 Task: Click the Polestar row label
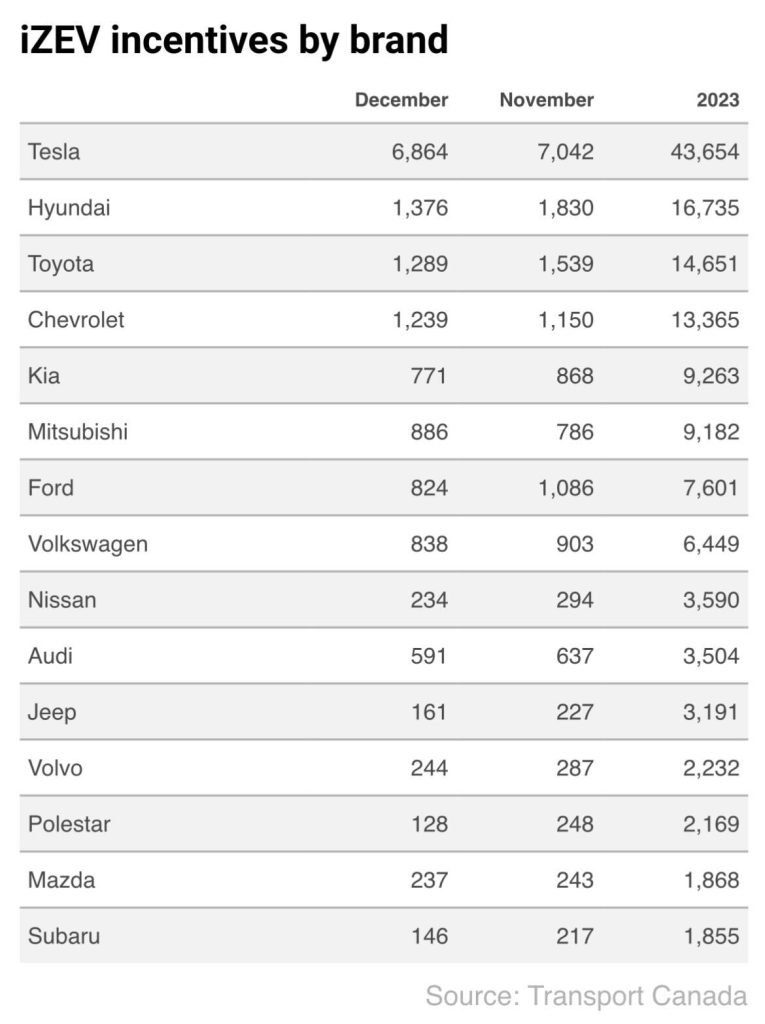pos(69,824)
